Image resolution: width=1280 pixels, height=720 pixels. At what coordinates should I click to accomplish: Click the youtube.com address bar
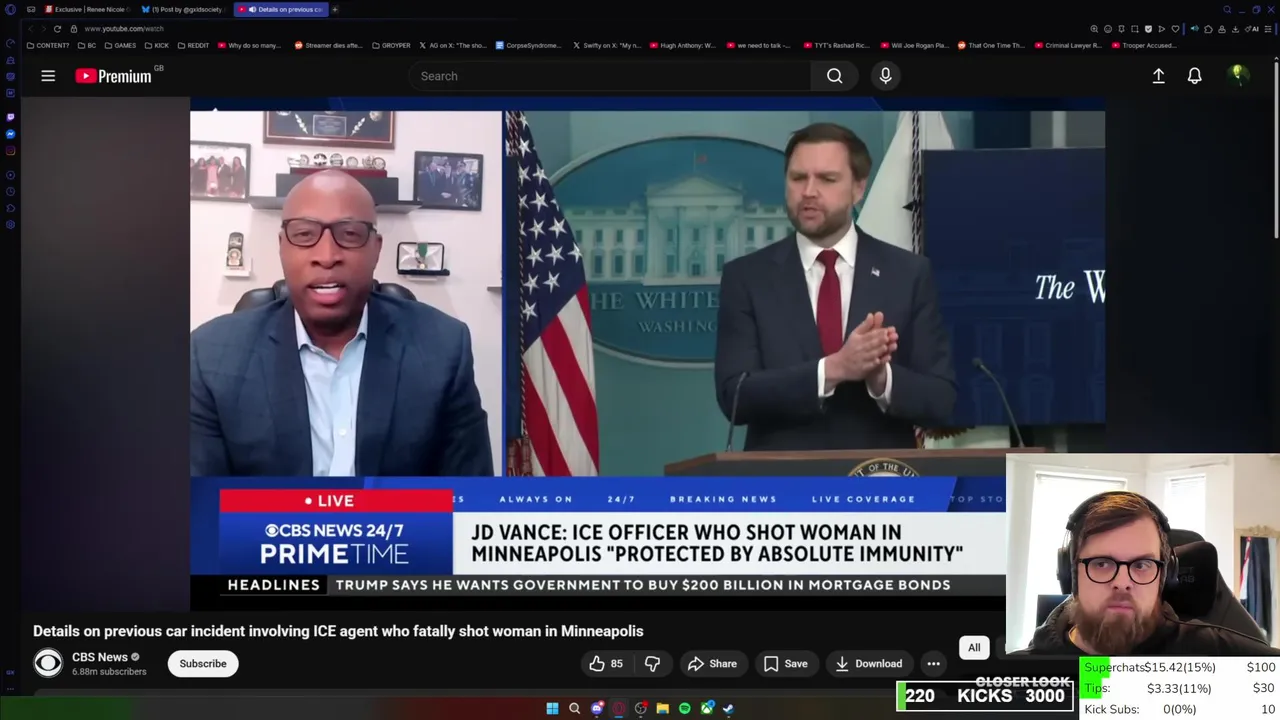click(x=124, y=29)
